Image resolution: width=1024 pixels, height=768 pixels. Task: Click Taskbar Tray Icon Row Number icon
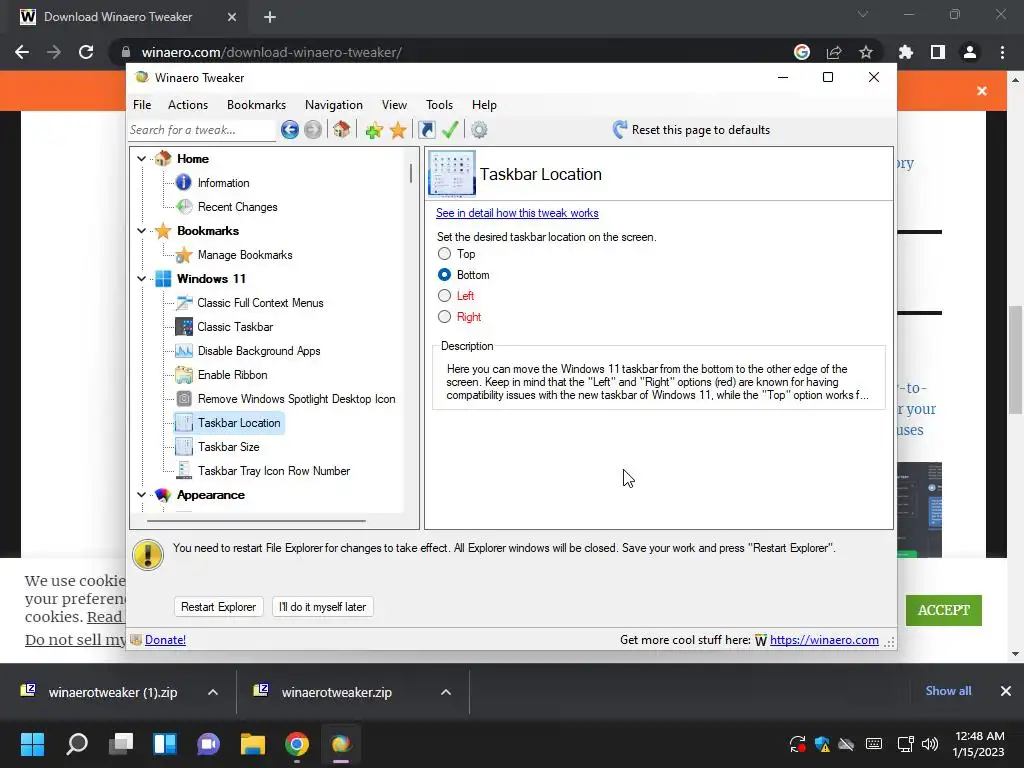click(x=184, y=470)
